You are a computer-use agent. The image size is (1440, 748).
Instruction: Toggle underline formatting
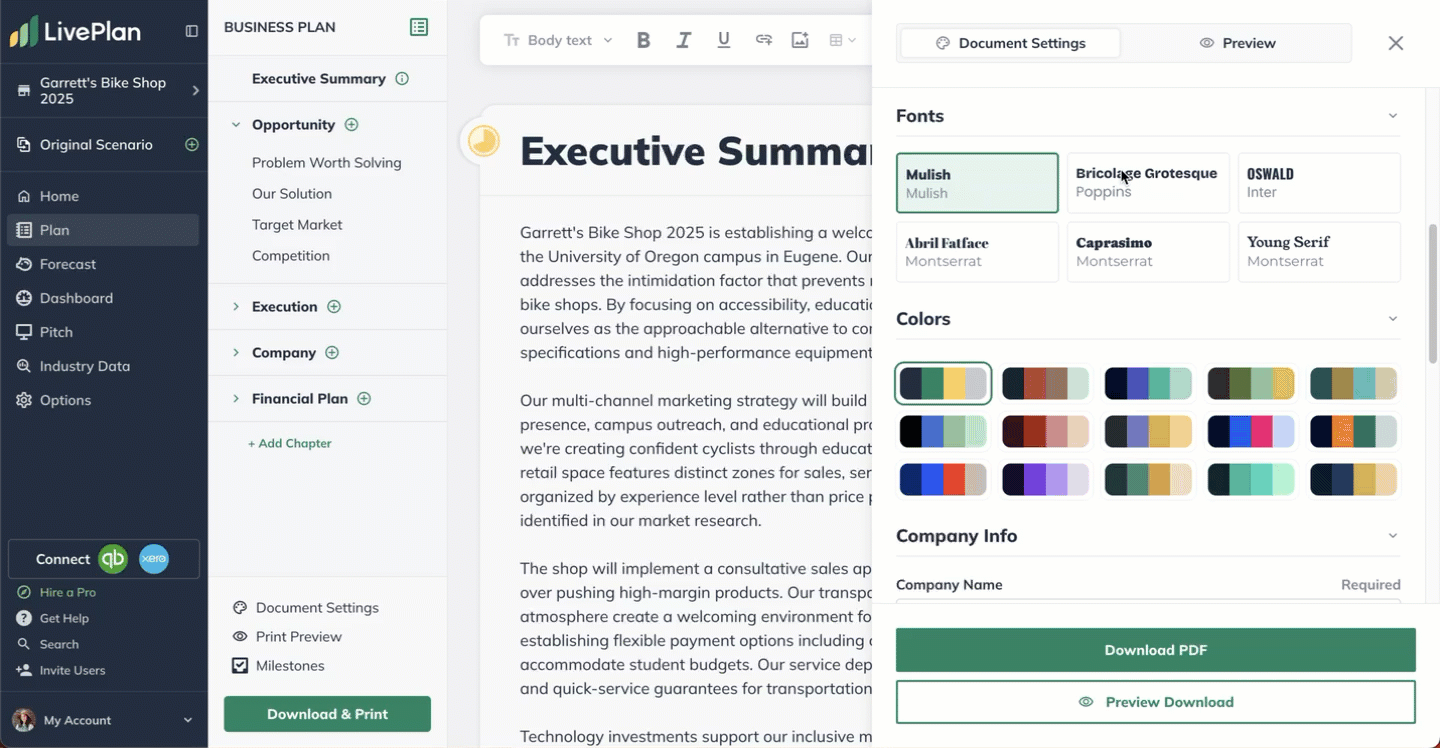coord(723,39)
